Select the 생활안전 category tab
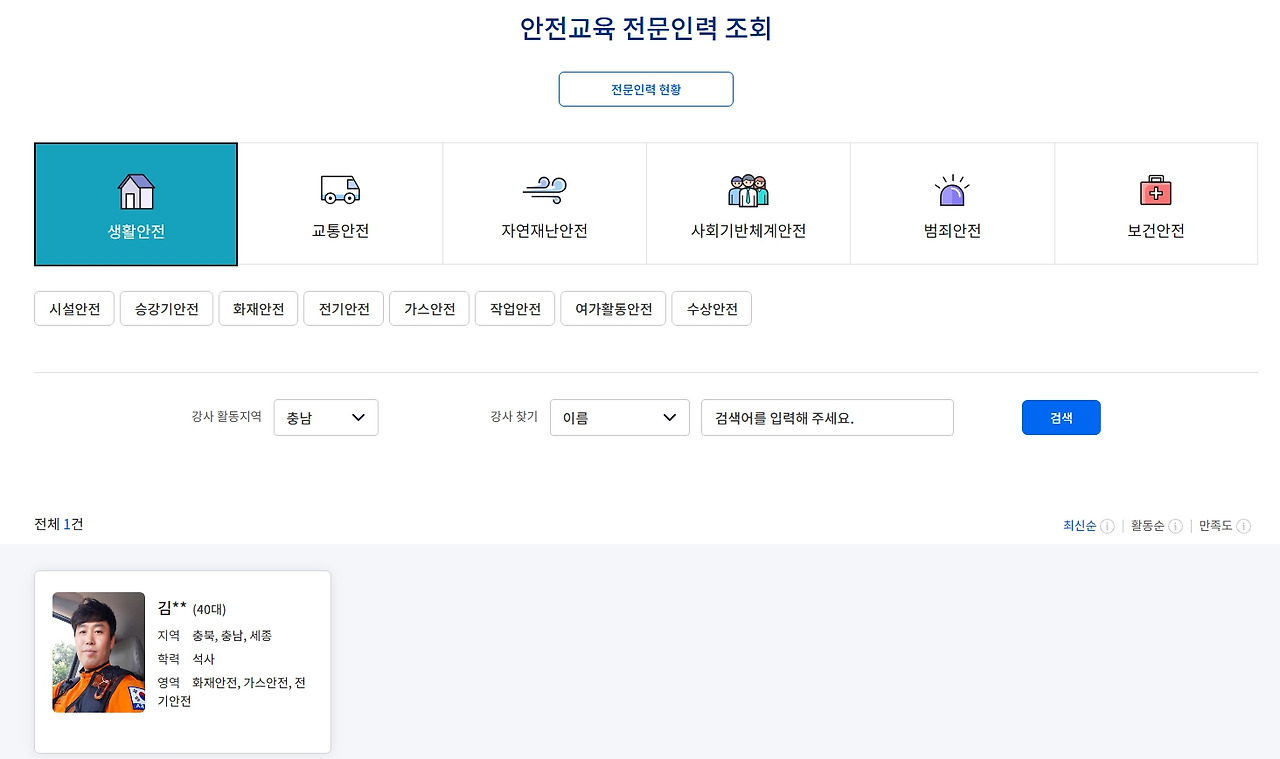The height and width of the screenshot is (759, 1280). pos(136,204)
